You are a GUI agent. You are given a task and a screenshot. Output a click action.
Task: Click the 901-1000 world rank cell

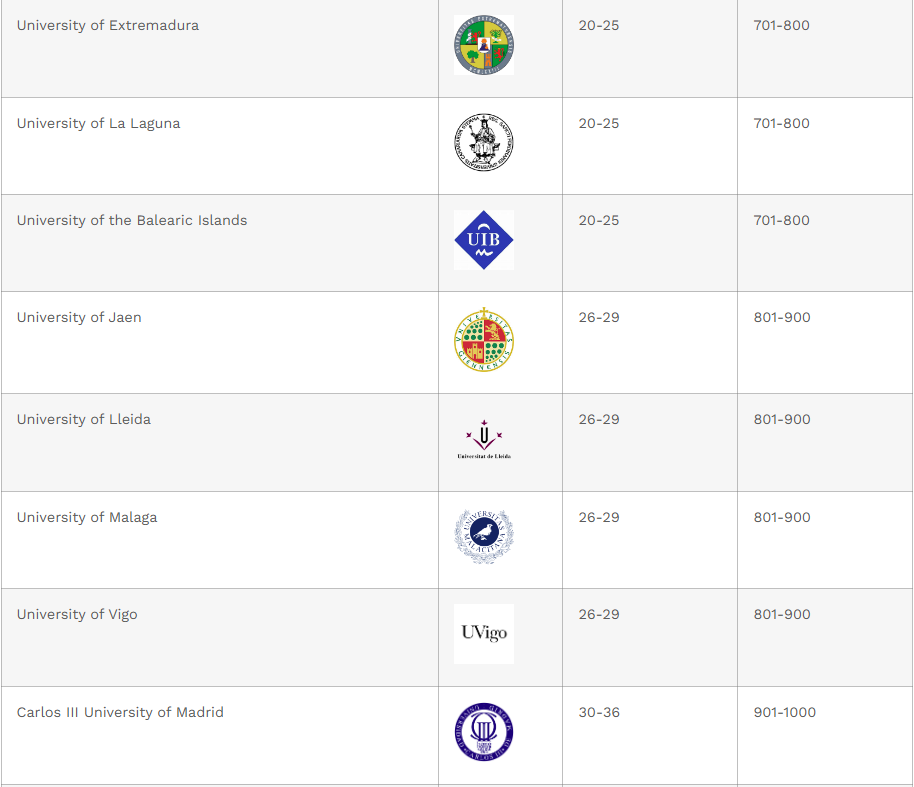[x=785, y=712]
